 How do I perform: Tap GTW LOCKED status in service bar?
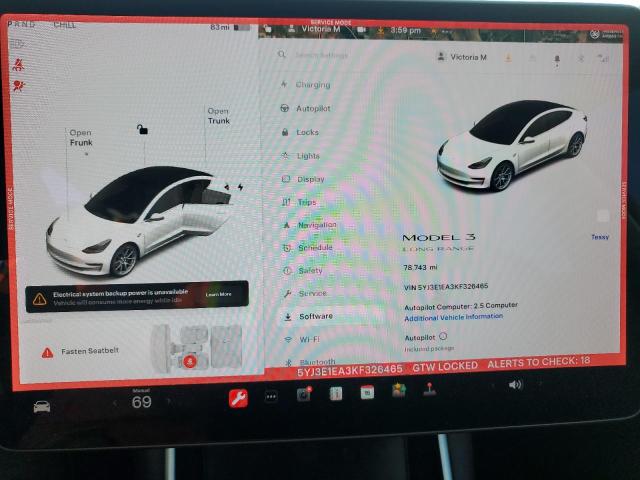coord(445,367)
